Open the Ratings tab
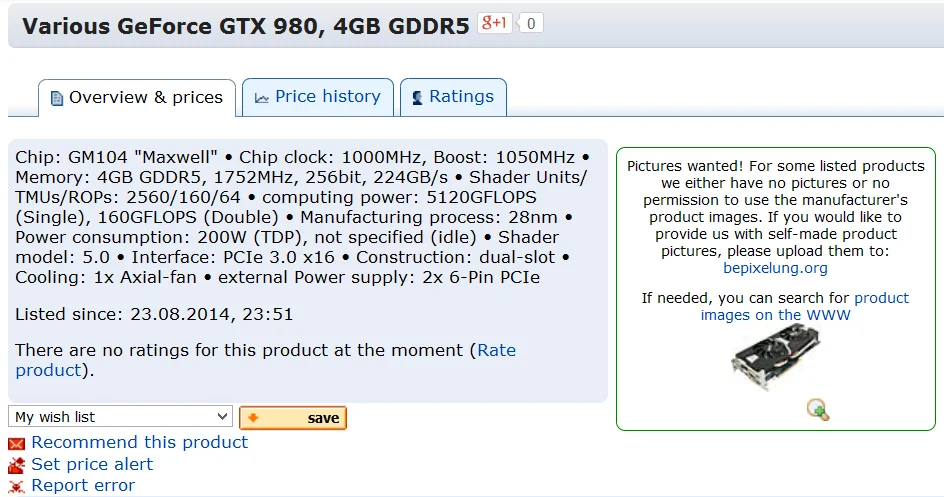This screenshot has height=497, width=944. coord(453,97)
